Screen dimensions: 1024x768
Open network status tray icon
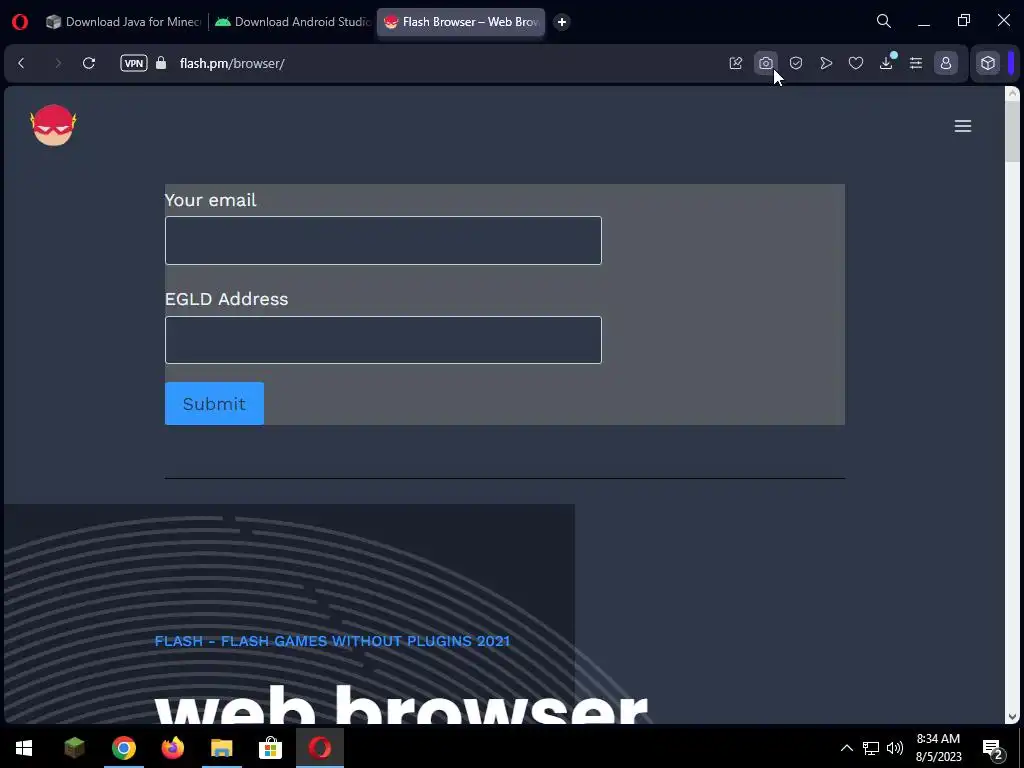point(871,748)
